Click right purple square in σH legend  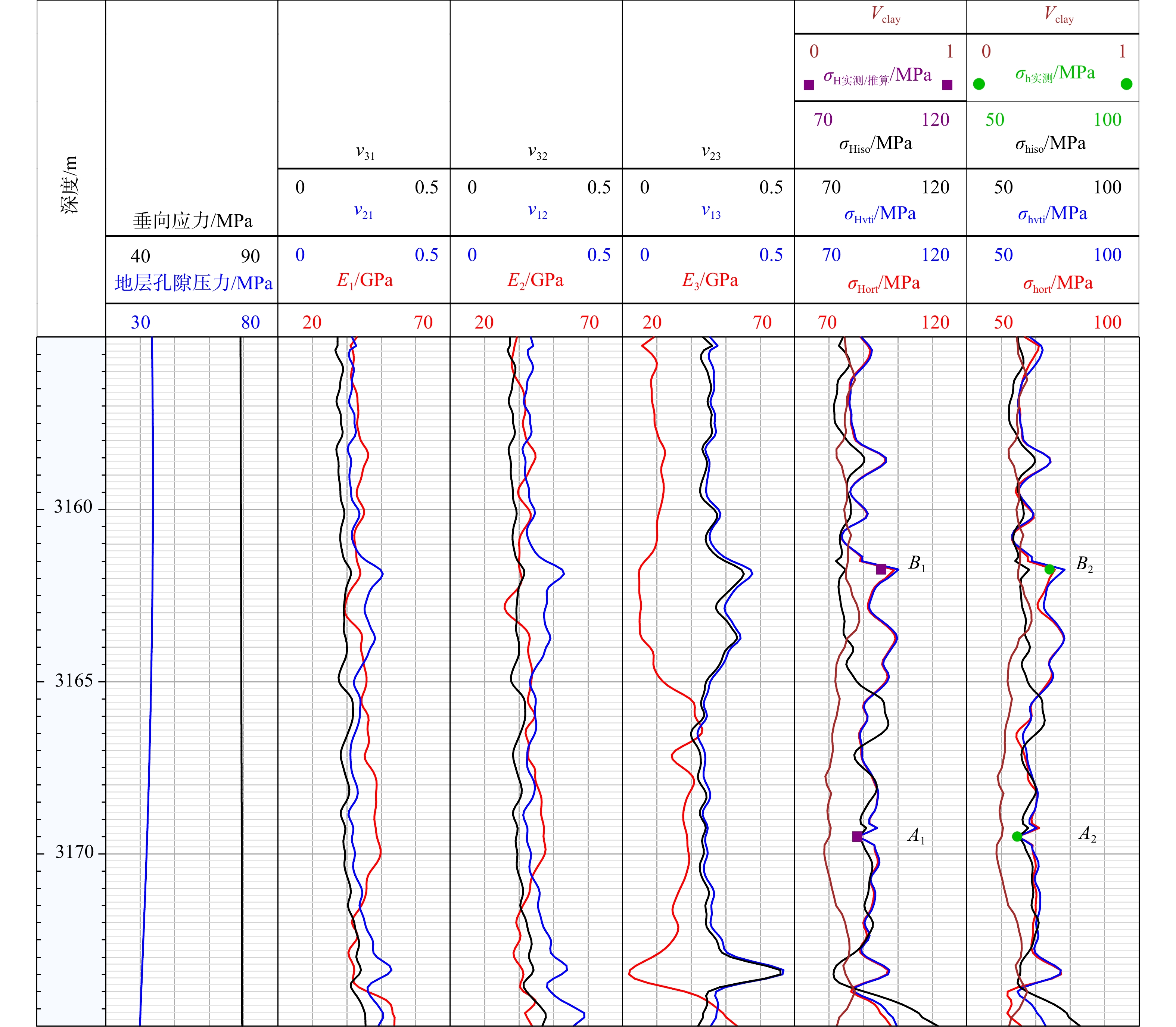[948, 85]
